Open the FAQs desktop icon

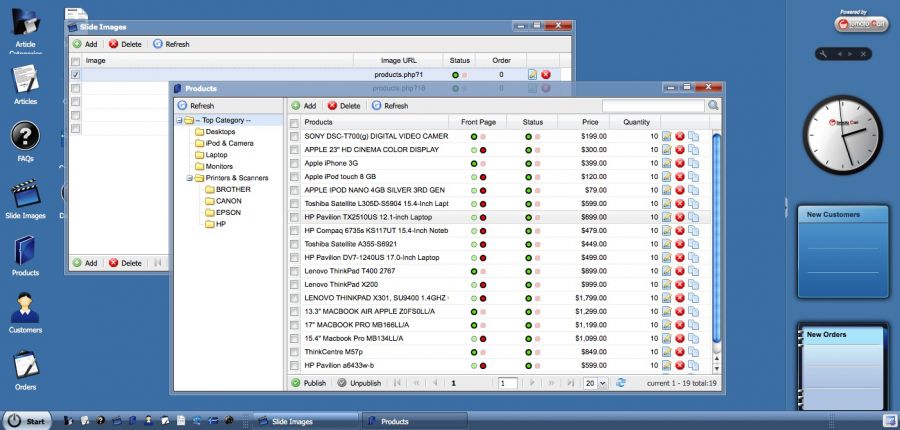[x=25, y=141]
